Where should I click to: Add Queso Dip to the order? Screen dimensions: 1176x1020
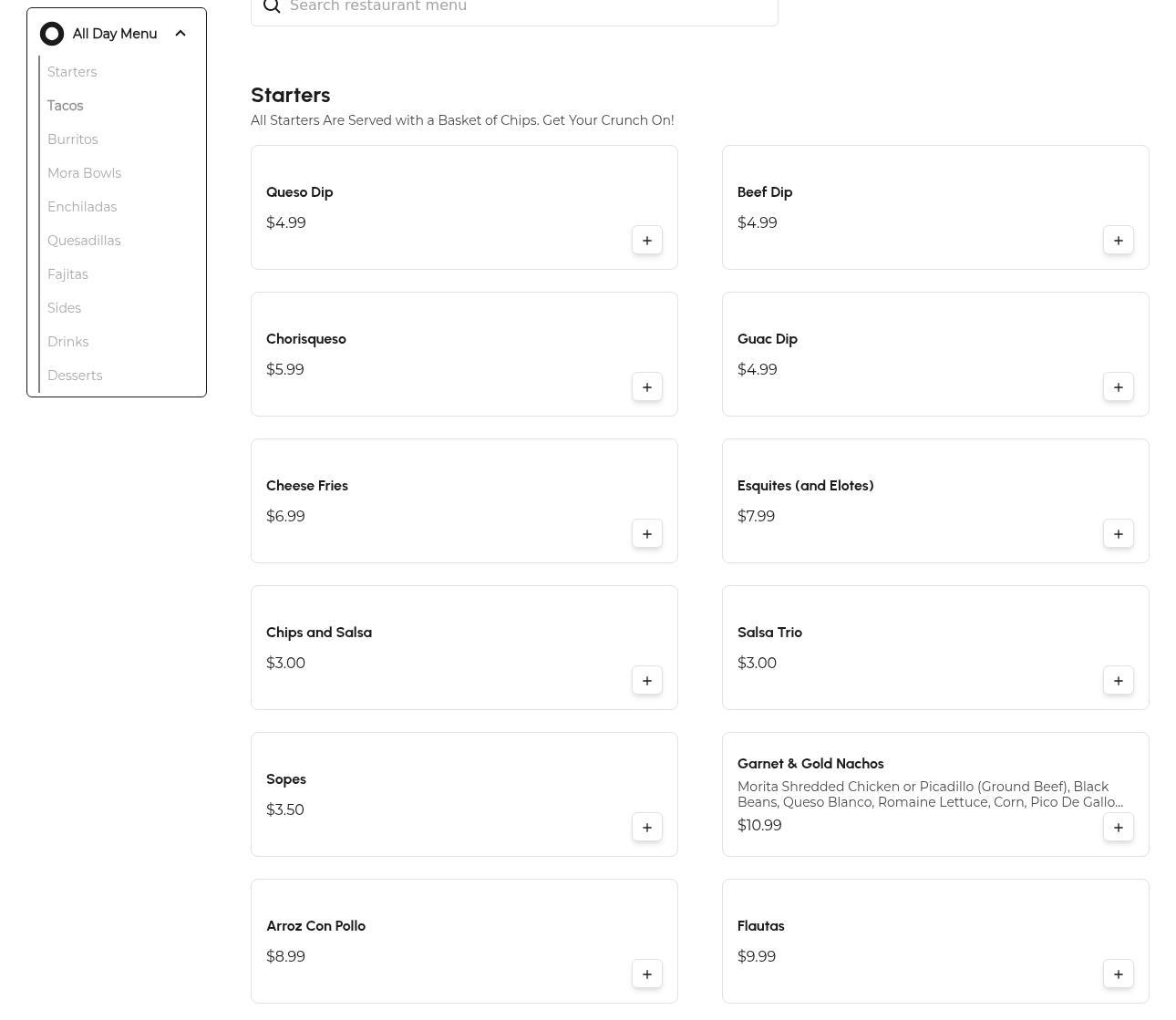646,241
